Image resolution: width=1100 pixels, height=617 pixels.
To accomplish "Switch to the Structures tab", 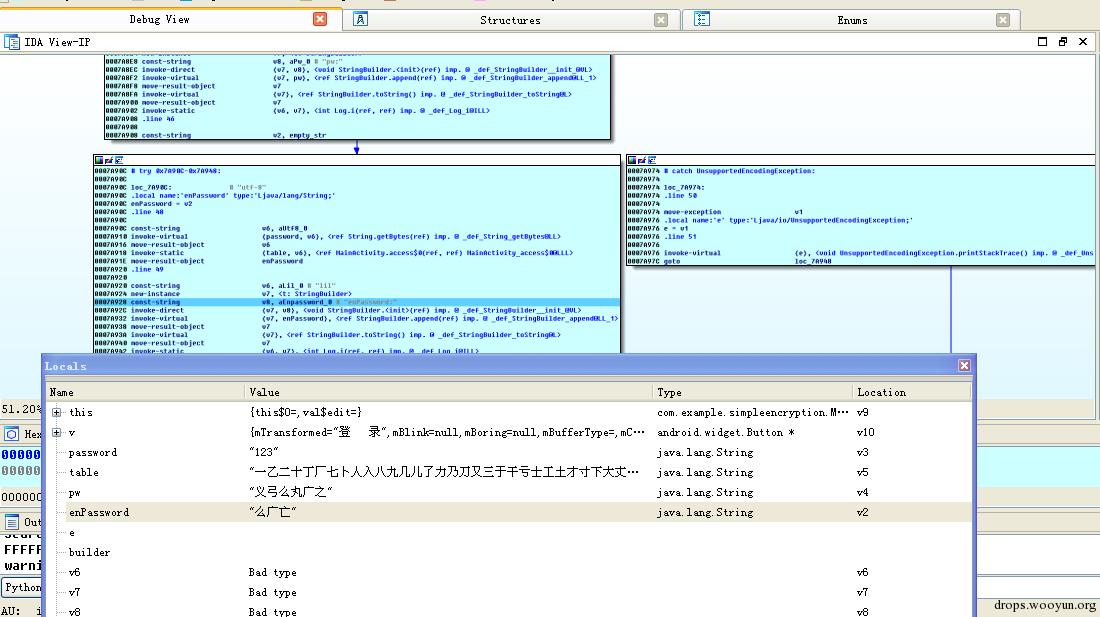I will (510, 20).
